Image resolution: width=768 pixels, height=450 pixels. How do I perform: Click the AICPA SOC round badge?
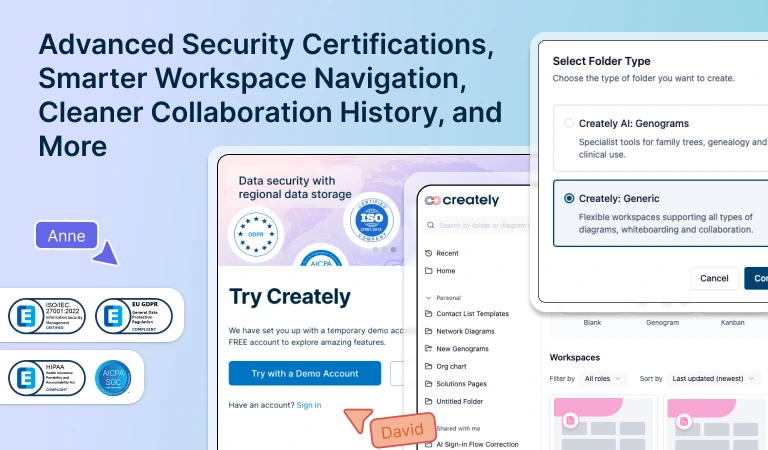[x=113, y=378]
